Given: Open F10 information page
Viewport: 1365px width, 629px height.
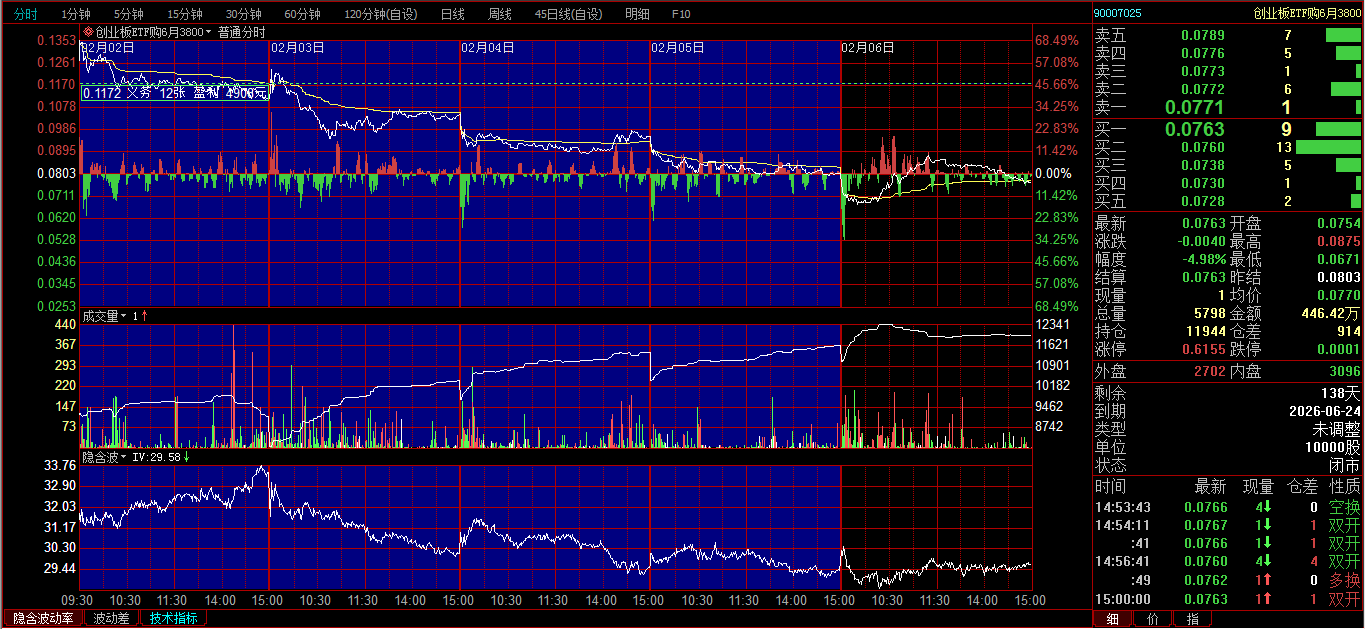Looking at the screenshot, I should click(x=681, y=14).
